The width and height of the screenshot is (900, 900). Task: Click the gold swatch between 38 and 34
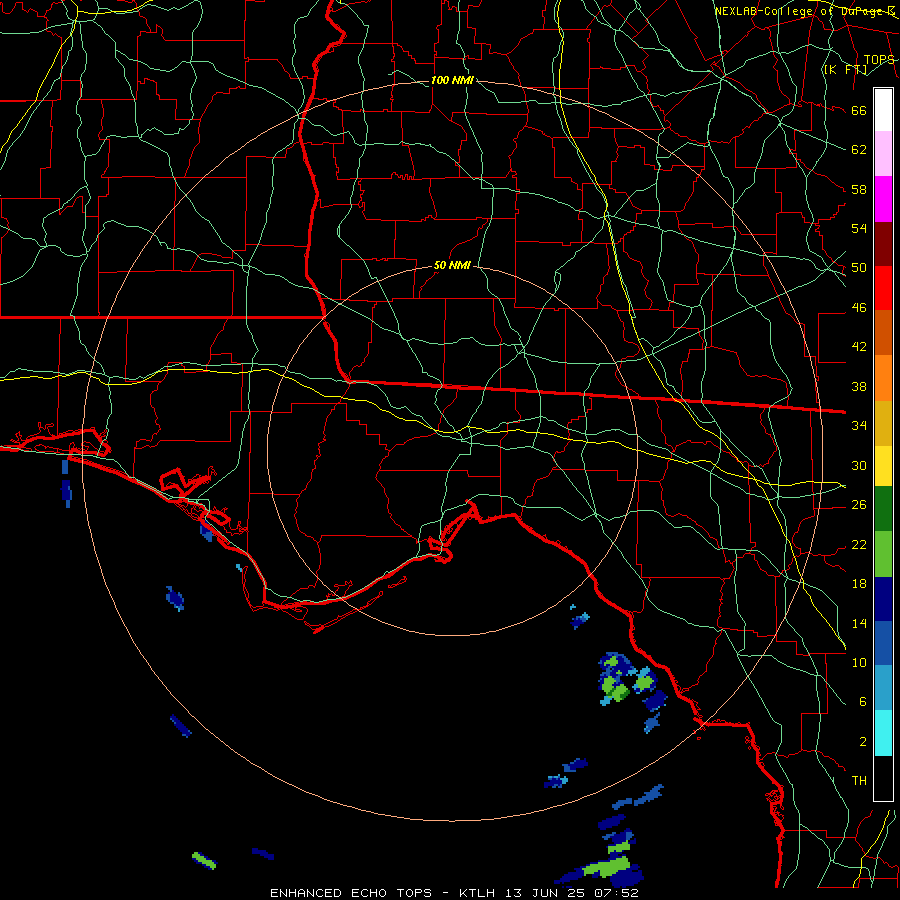tap(883, 422)
